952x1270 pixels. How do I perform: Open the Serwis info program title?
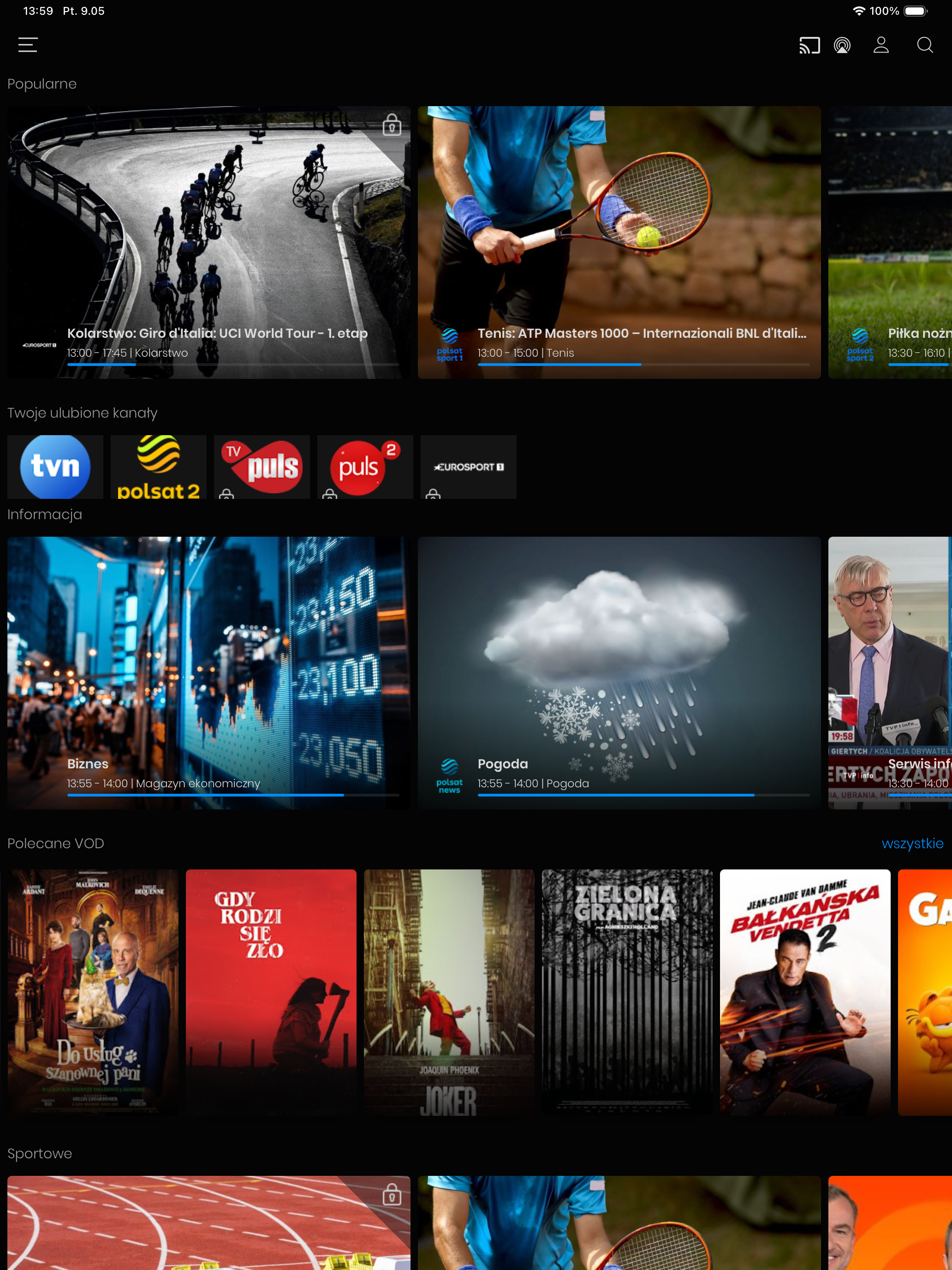pos(920,764)
